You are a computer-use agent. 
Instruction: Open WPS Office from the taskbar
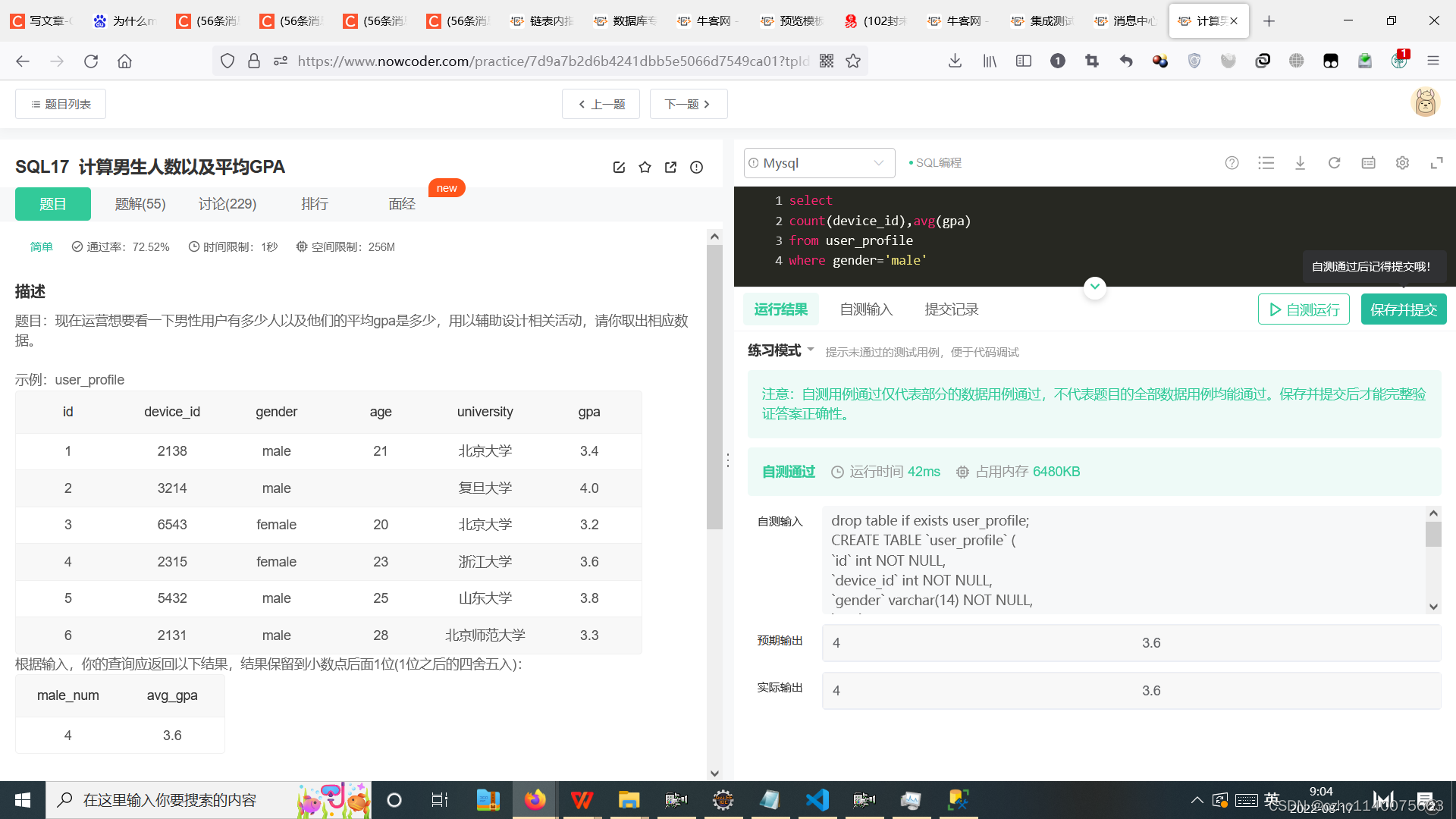pos(582,800)
